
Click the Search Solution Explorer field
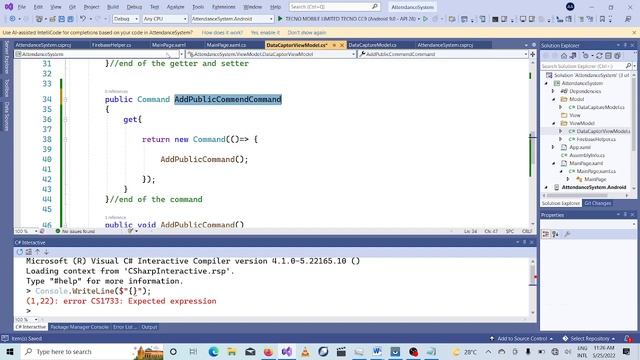[582, 66]
